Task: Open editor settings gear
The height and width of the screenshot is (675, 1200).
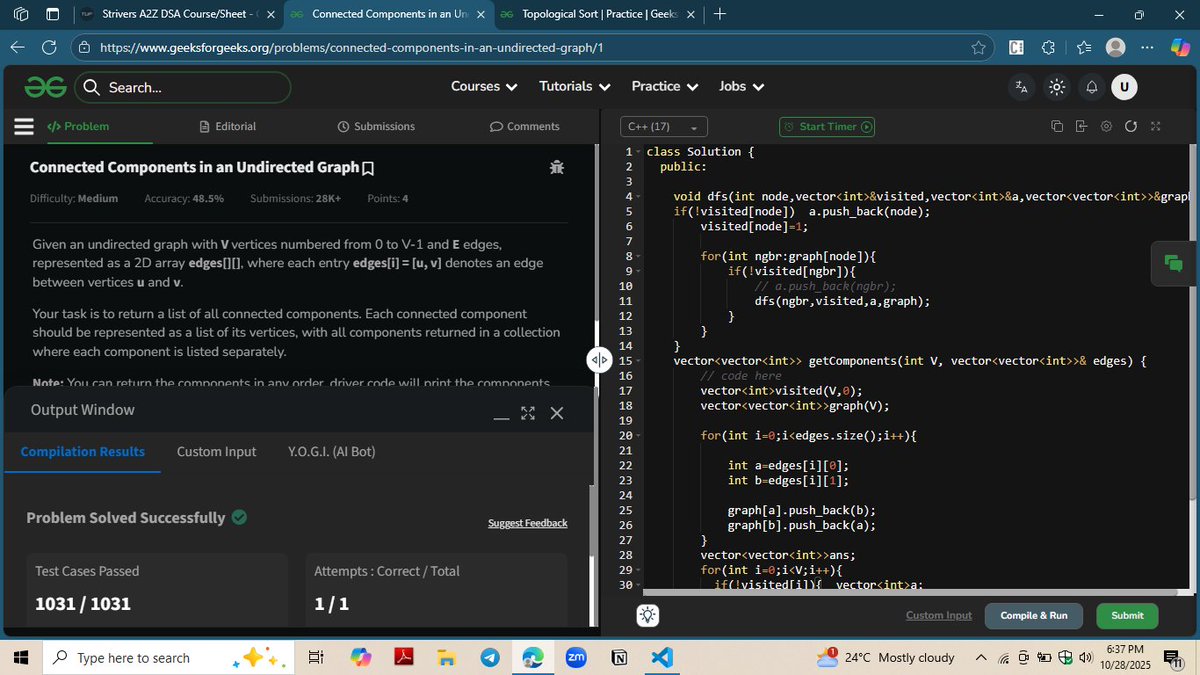Action: pyautogui.click(x=1106, y=126)
